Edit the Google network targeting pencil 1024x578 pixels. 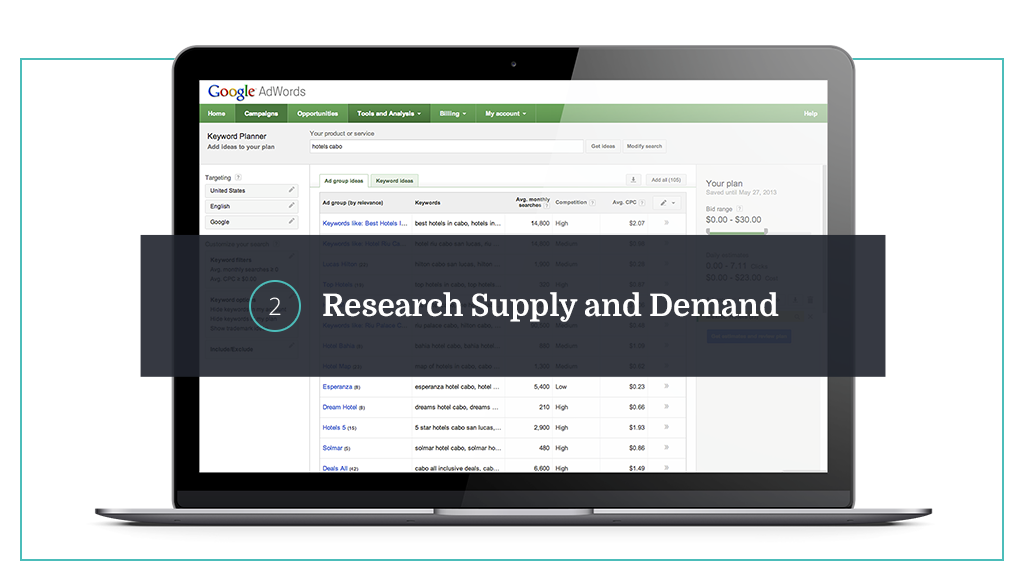291,221
